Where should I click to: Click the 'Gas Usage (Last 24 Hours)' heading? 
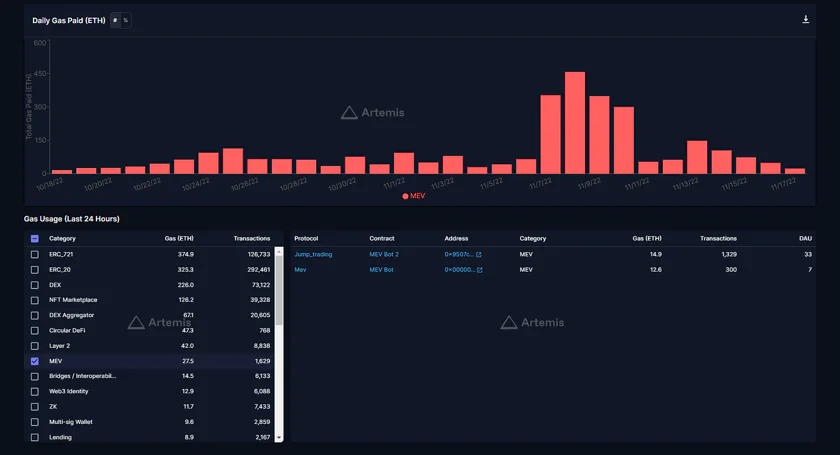click(x=71, y=219)
